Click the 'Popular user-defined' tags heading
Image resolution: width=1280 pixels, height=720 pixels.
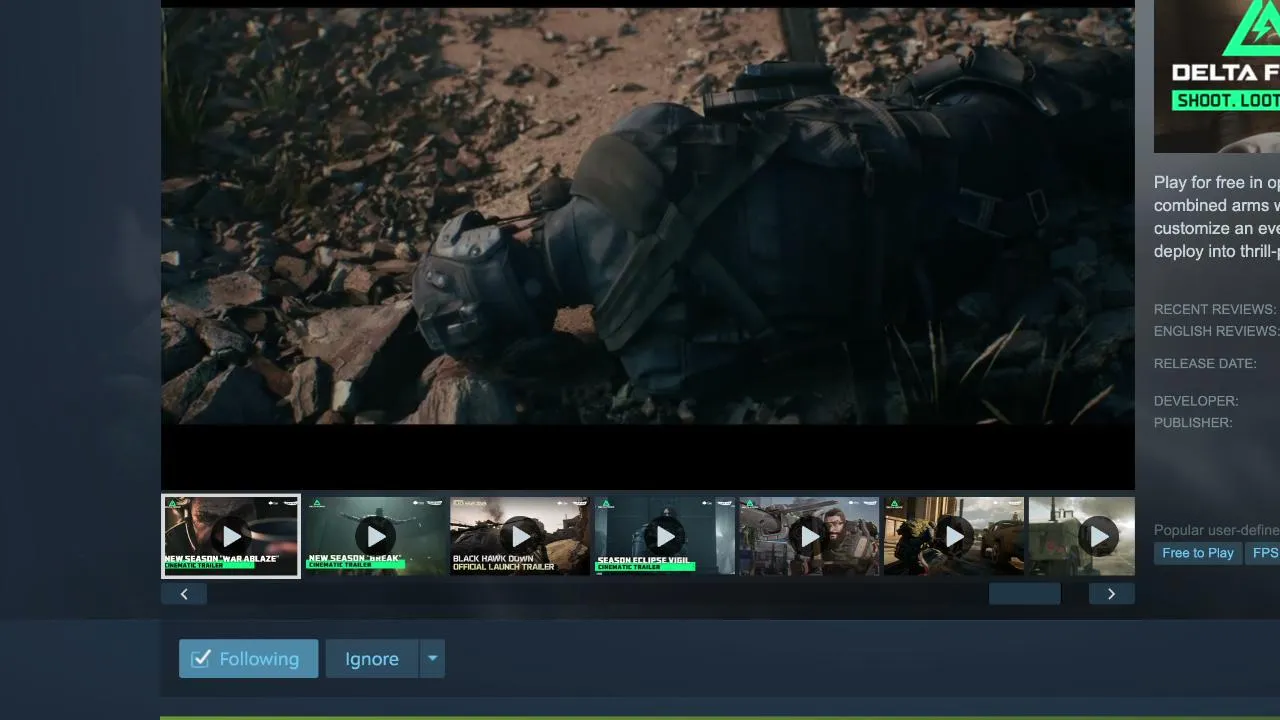pos(1217,530)
